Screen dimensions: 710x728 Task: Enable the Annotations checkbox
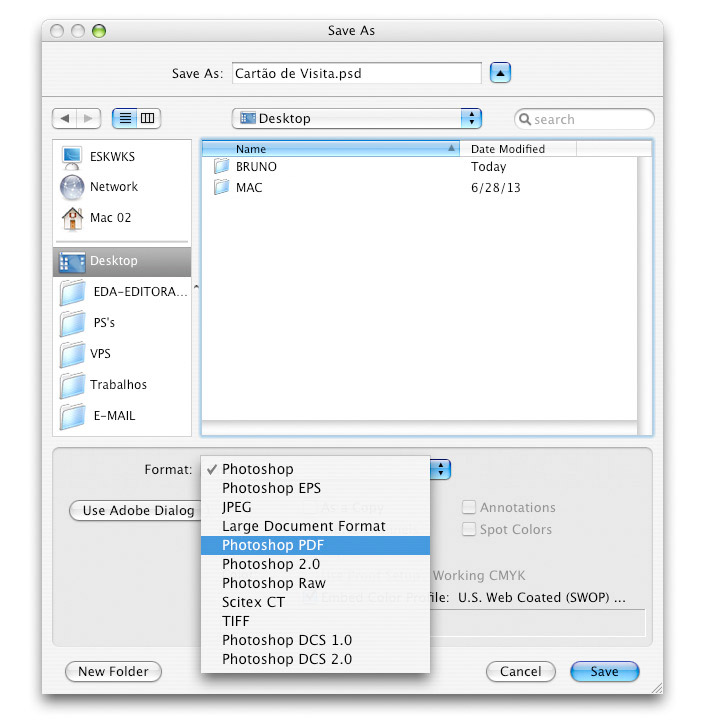[469, 507]
